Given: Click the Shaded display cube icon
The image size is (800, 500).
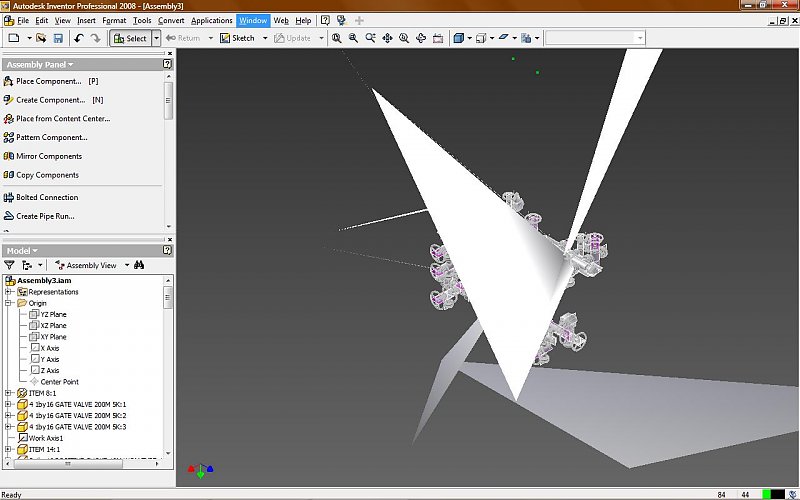Looking at the screenshot, I should (459, 38).
